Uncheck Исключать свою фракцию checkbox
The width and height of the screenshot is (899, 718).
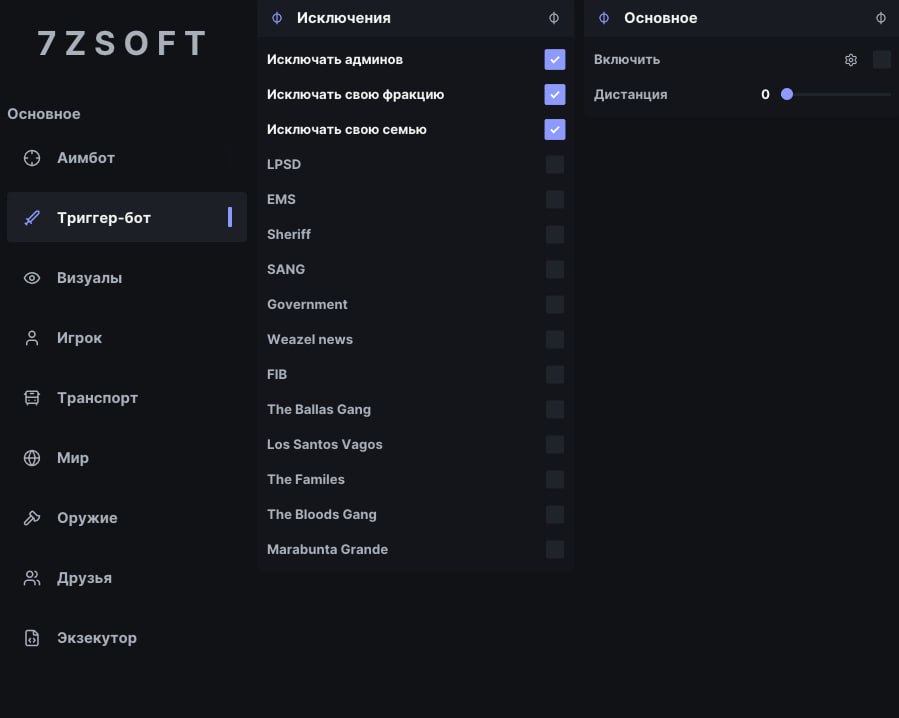point(555,95)
